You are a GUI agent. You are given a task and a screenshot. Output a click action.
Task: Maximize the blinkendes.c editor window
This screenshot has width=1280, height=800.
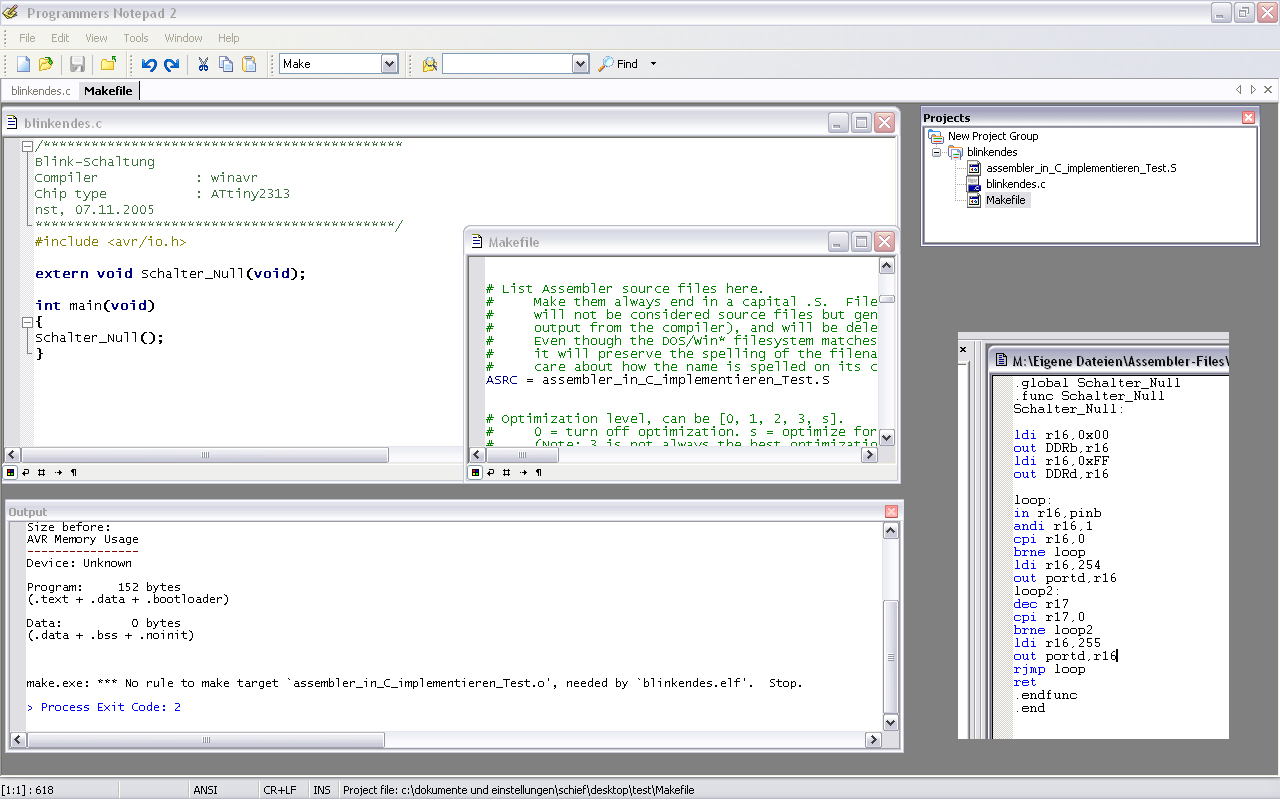tap(861, 123)
